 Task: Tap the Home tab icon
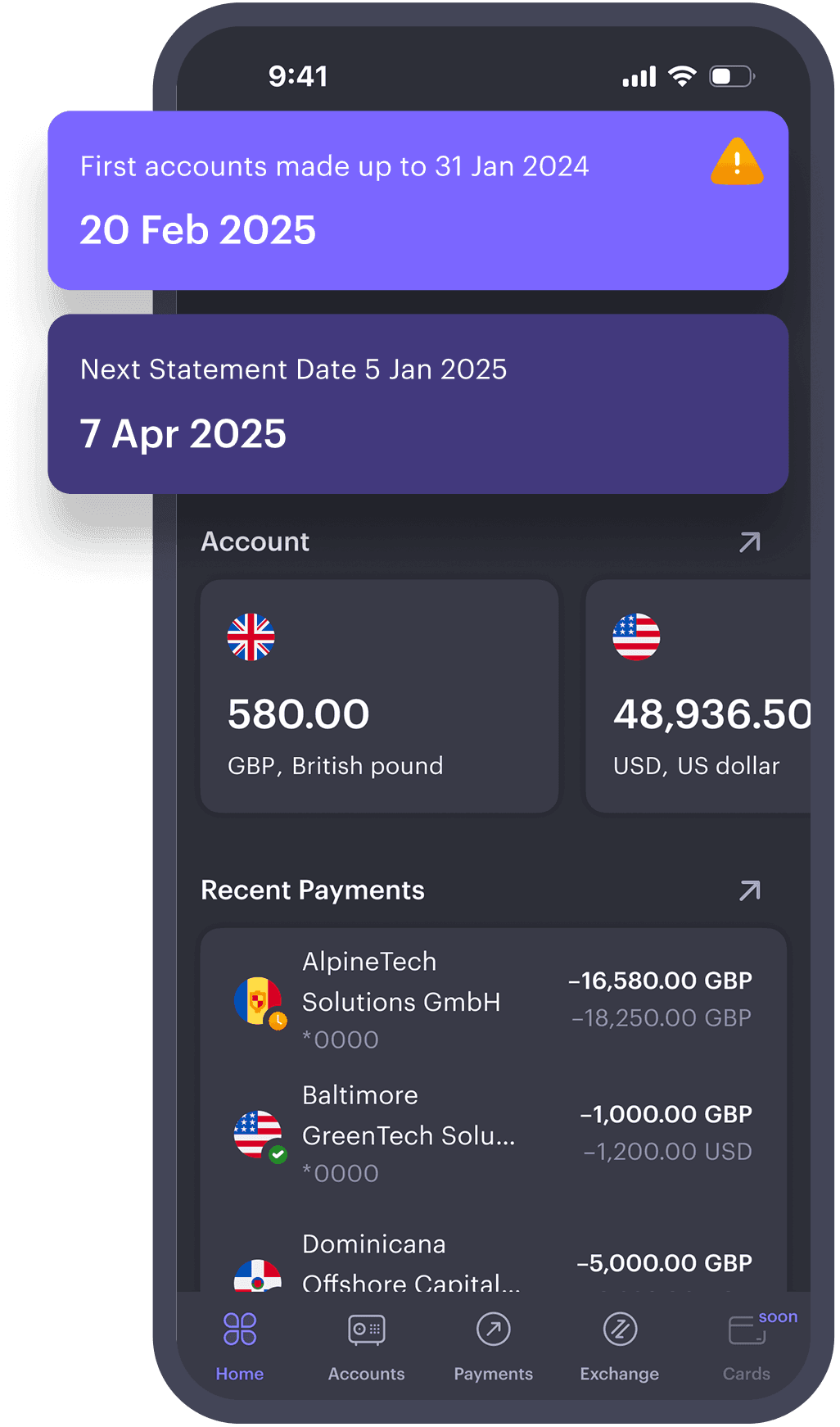(x=240, y=1330)
